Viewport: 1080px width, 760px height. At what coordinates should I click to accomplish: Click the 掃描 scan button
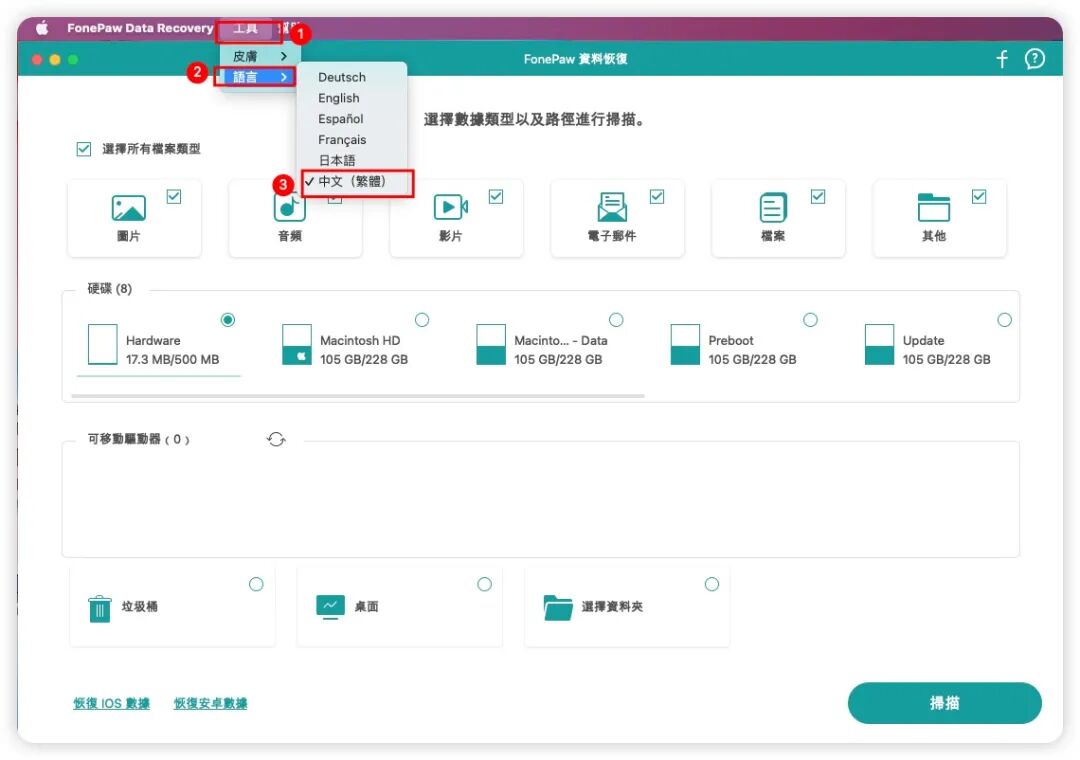944,703
